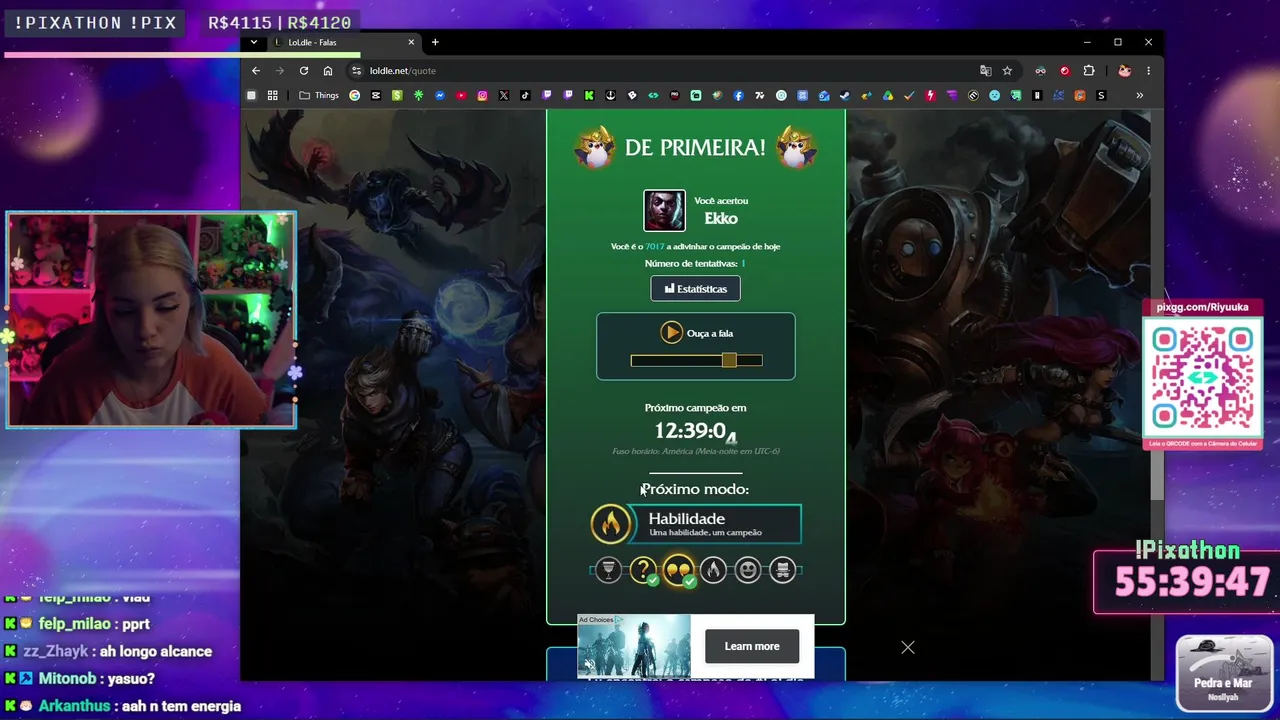This screenshot has height=720, width=1280.
Task: Unmute the ad video
Action: click(x=588, y=665)
